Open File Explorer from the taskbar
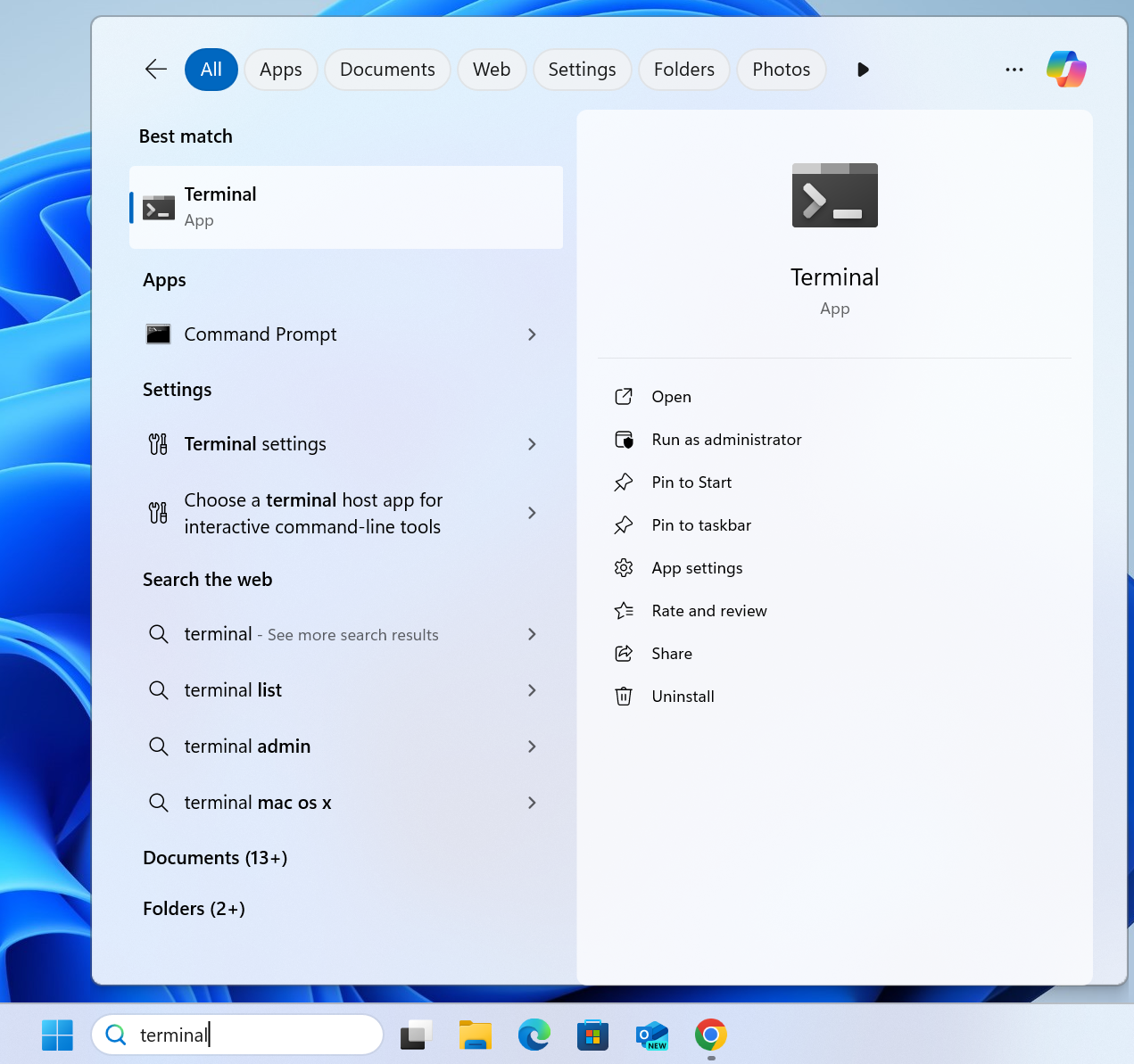 (x=475, y=1035)
